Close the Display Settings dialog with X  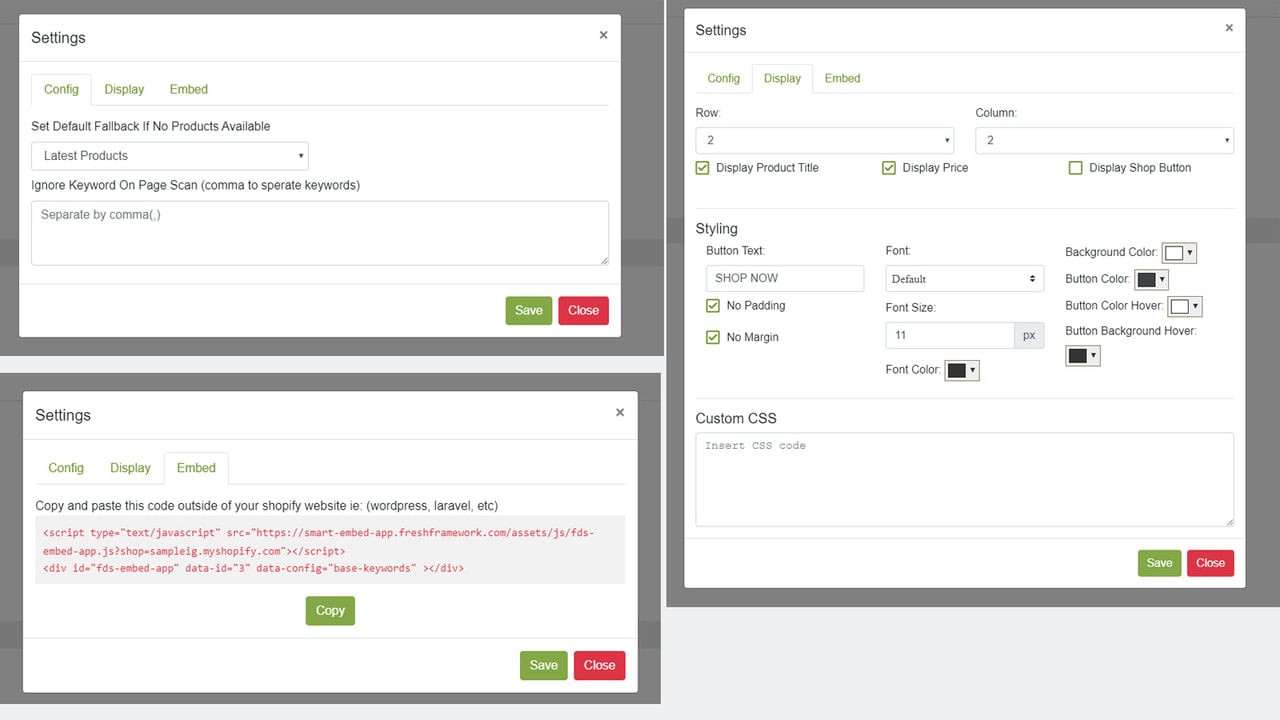point(1229,28)
